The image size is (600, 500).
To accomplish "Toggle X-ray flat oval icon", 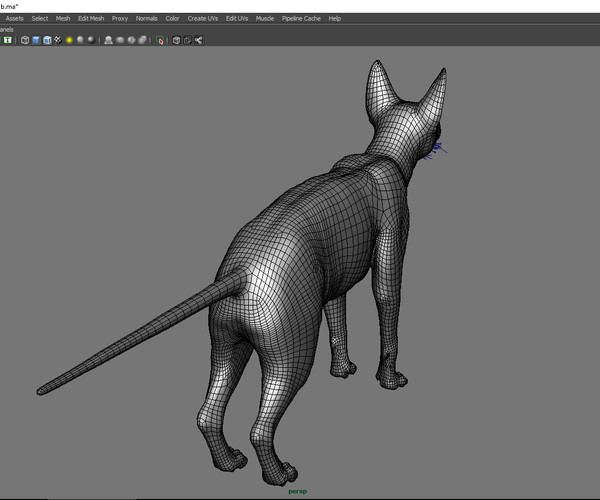I will 120,40.
